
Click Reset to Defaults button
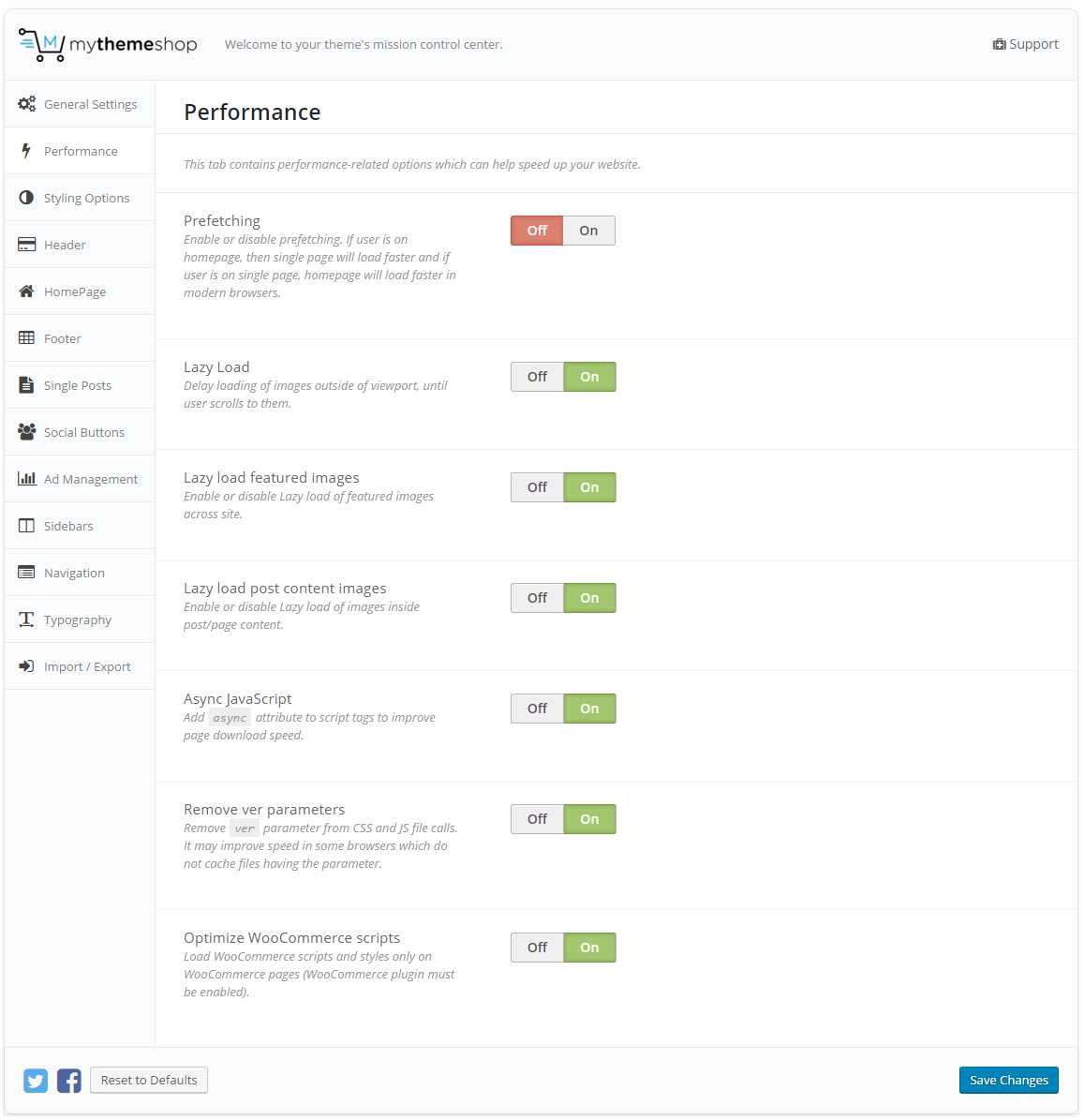(149, 1080)
